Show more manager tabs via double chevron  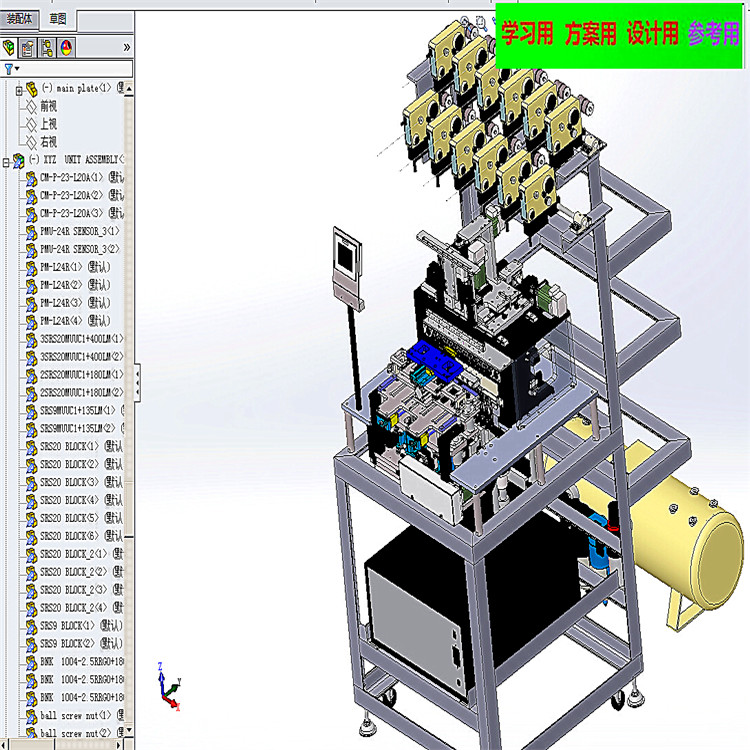point(126,47)
